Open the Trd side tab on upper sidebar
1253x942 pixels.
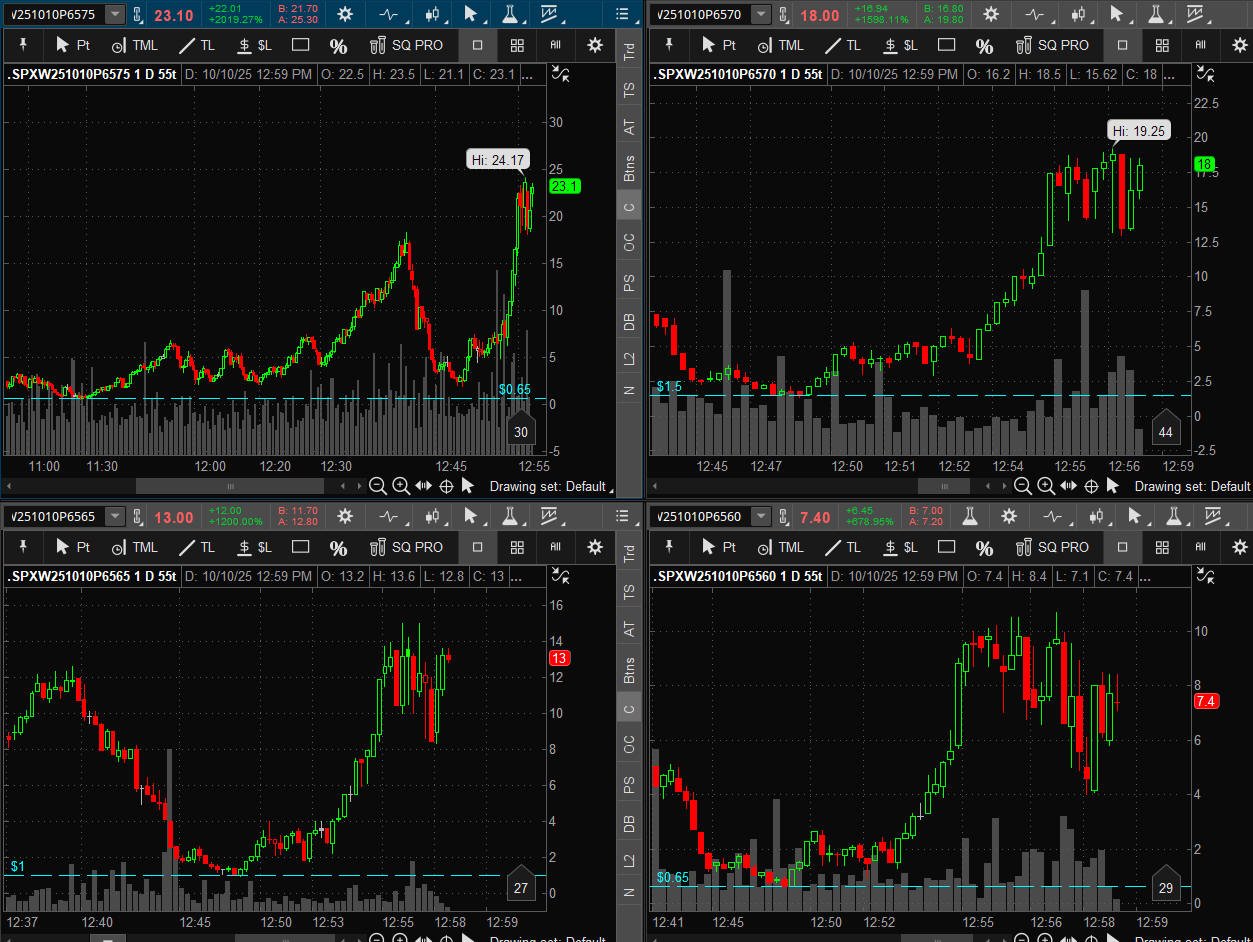(629, 52)
